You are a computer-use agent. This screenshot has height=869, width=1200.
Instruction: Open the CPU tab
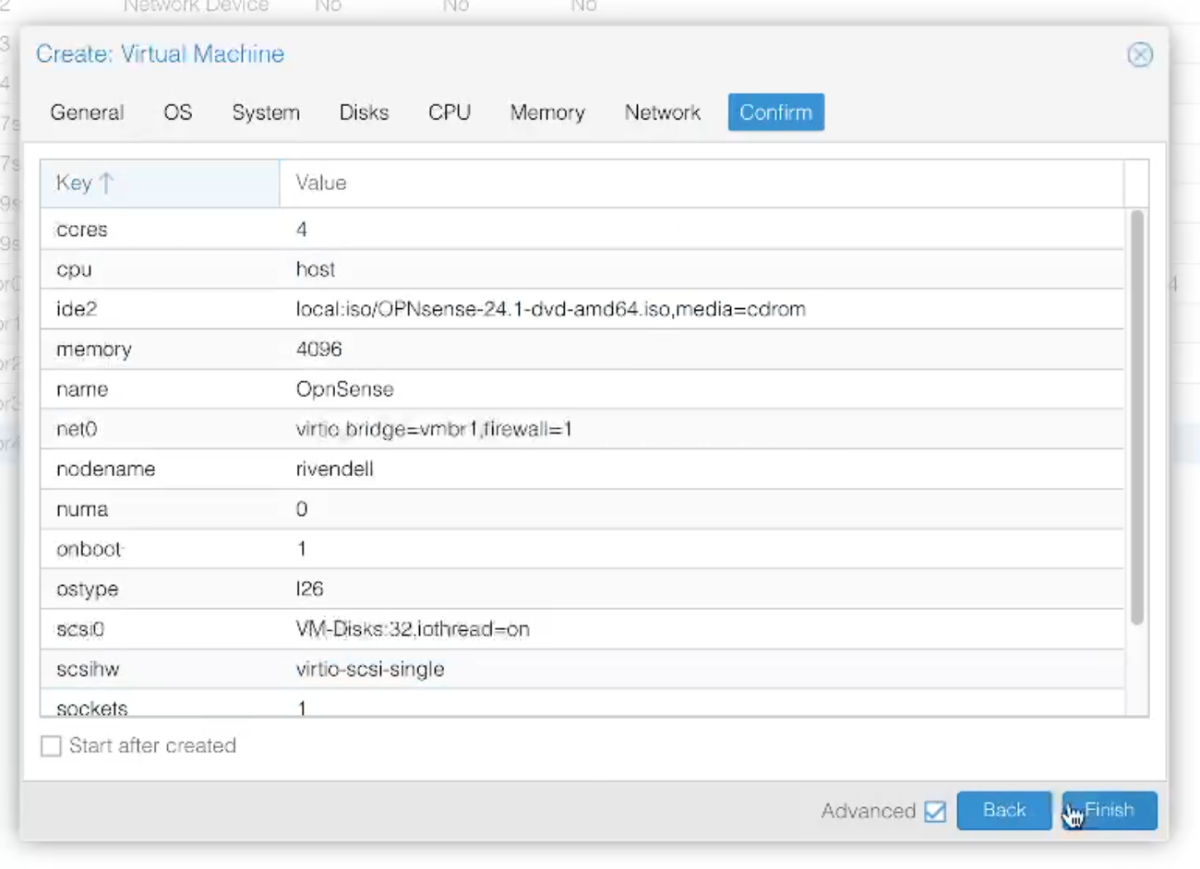(x=449, y=113)
